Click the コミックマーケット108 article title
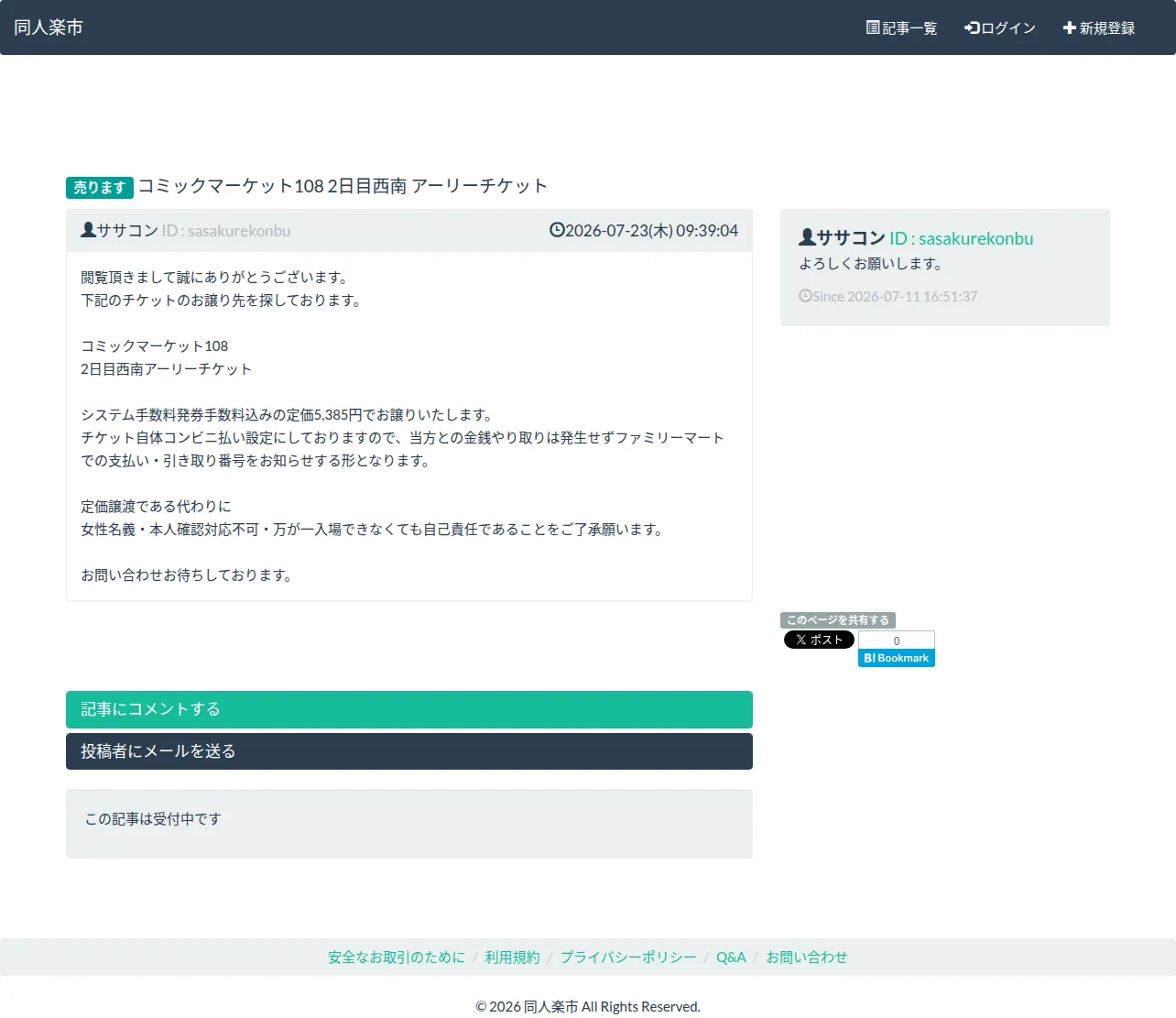This screenshot has height=1018, width=1176. click(343, 186)
